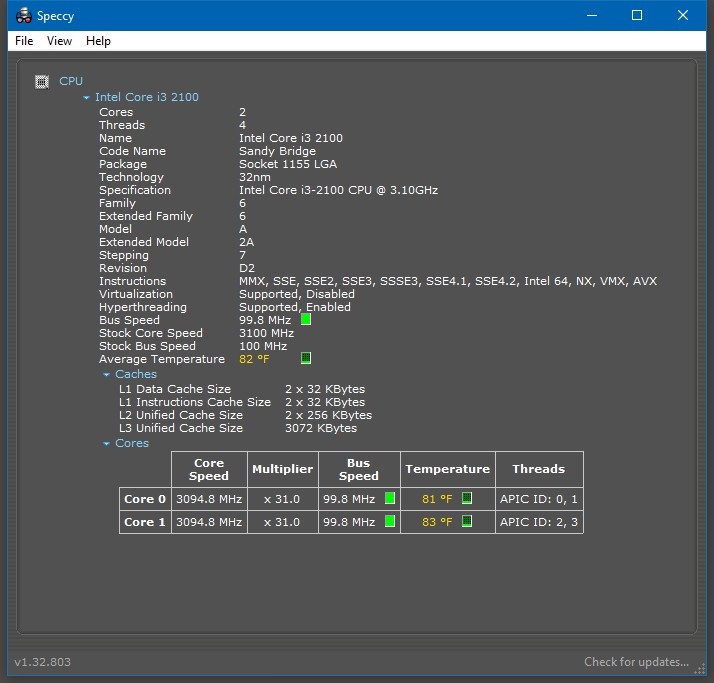714x683 pixels.
Task: Click the Core Speed column header
Action: click(209, 469)
